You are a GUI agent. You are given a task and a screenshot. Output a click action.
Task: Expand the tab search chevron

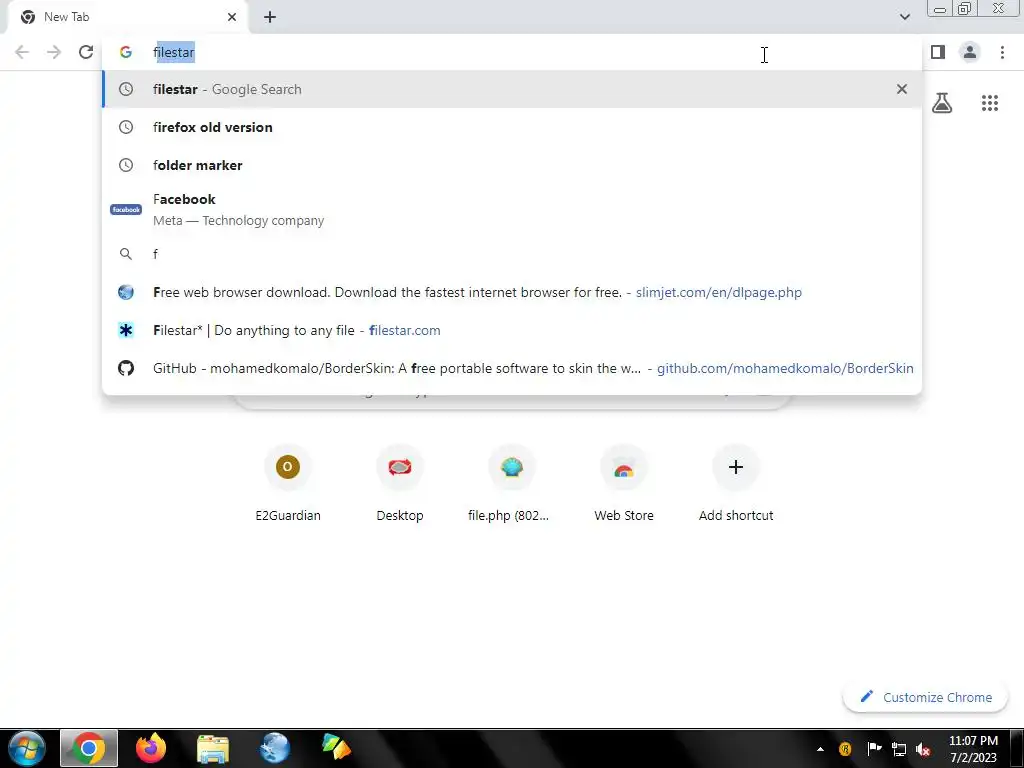(904, 17)
